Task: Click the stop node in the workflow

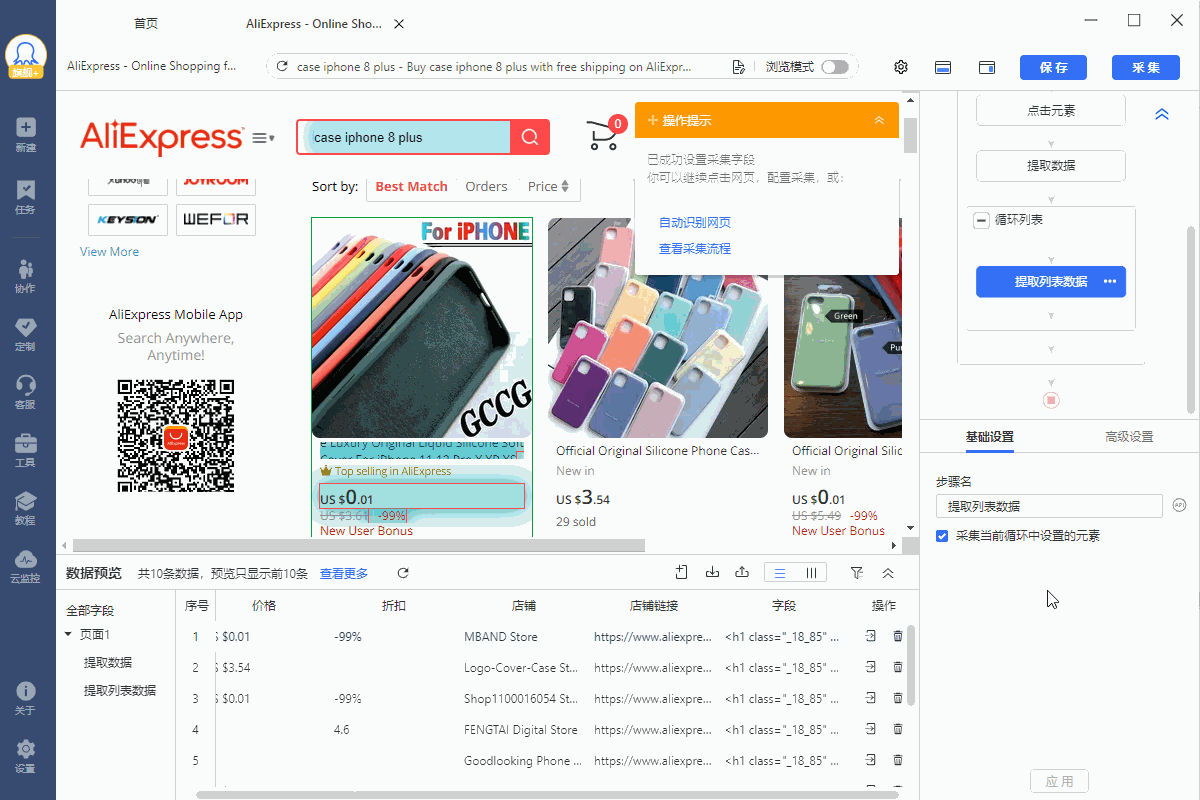Action: click(x=1051, y=400)
